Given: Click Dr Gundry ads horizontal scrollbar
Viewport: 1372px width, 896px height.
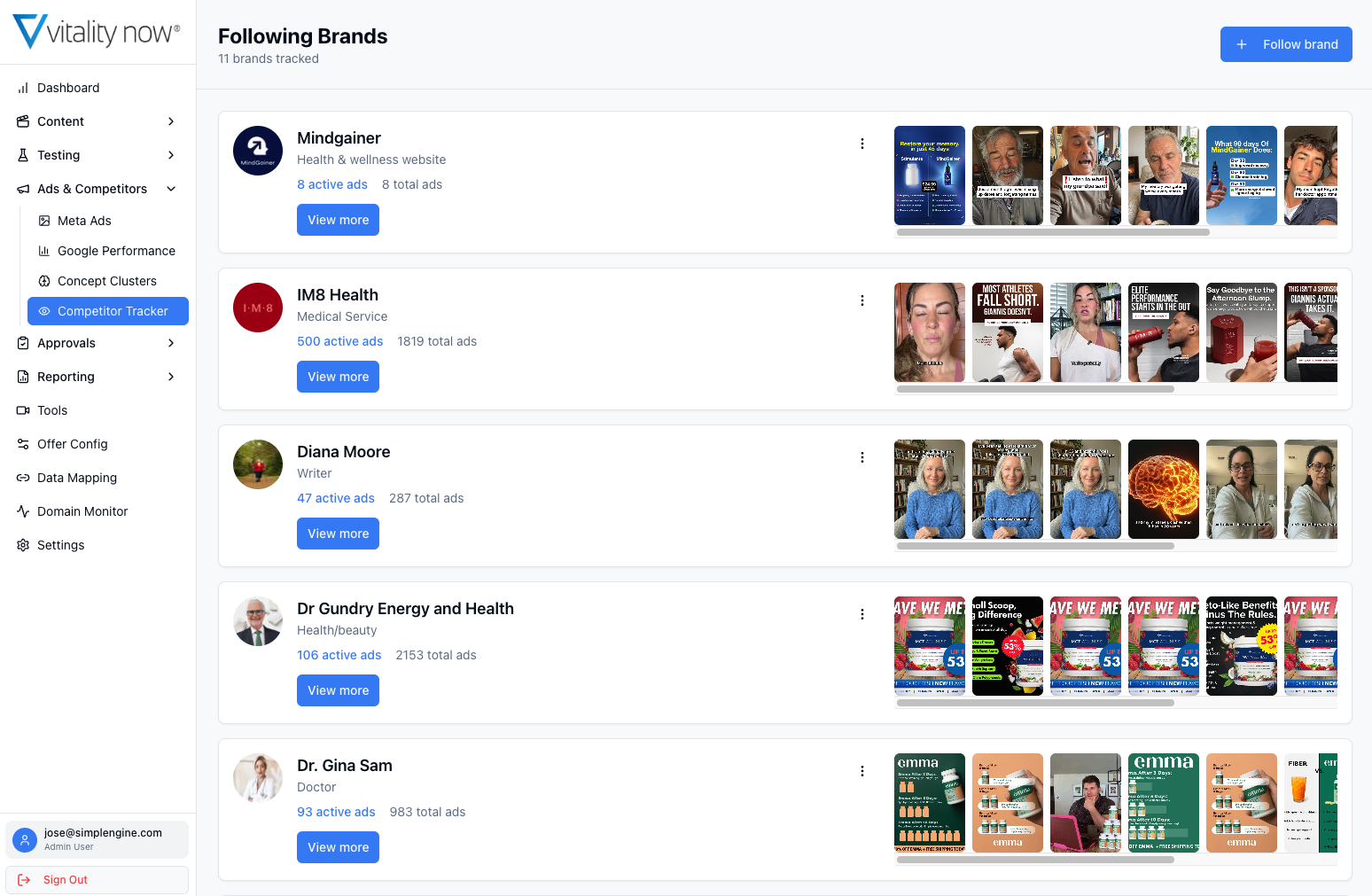Looking at the screenshot, I should [1035, 703].
